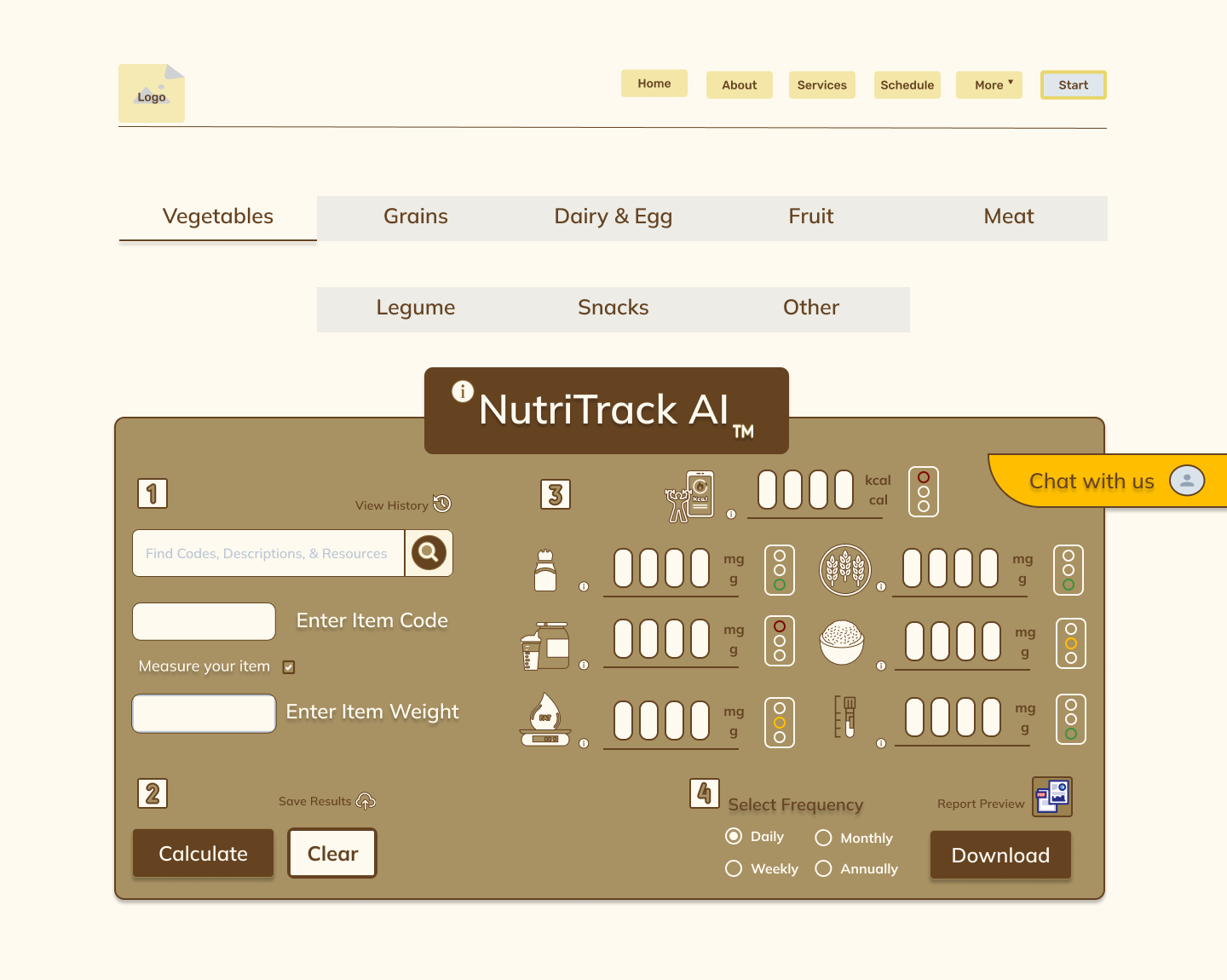Open the Snacks category tab
The height and width of the screenshot is (980, 1227).
613,308
